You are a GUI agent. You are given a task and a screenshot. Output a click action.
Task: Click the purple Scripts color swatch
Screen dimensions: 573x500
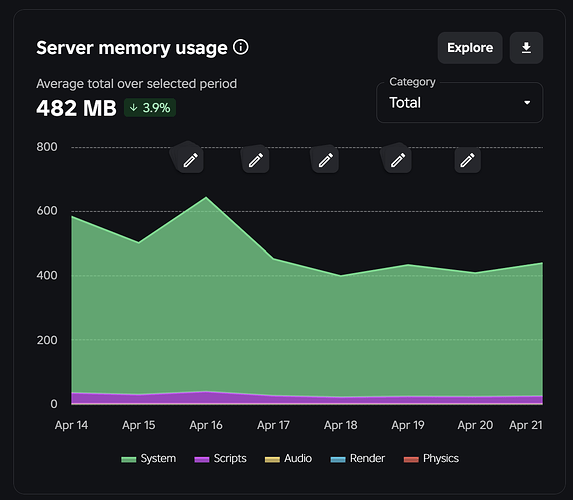(202, 459)
